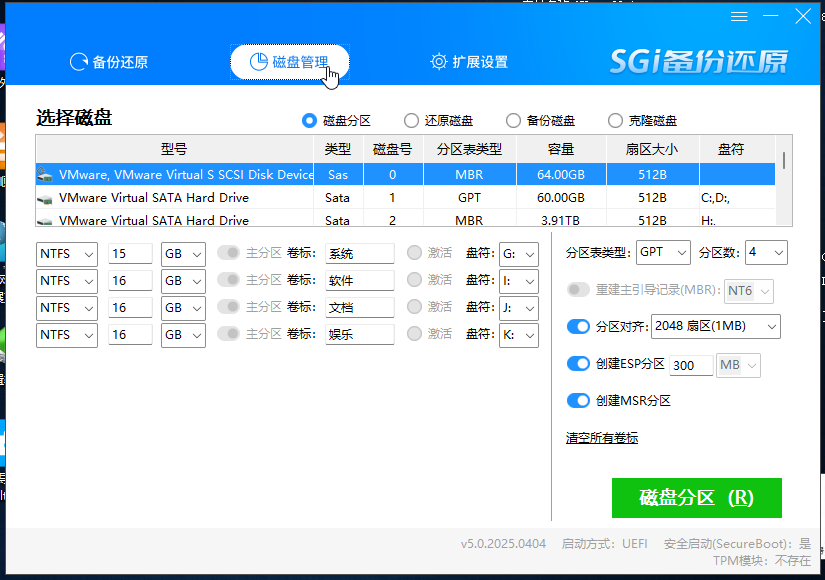Image resolution: width=825 pixels, height=580 pixels.
Task: Choose the 还原磁盘 radio option
Action: (438, 121)
